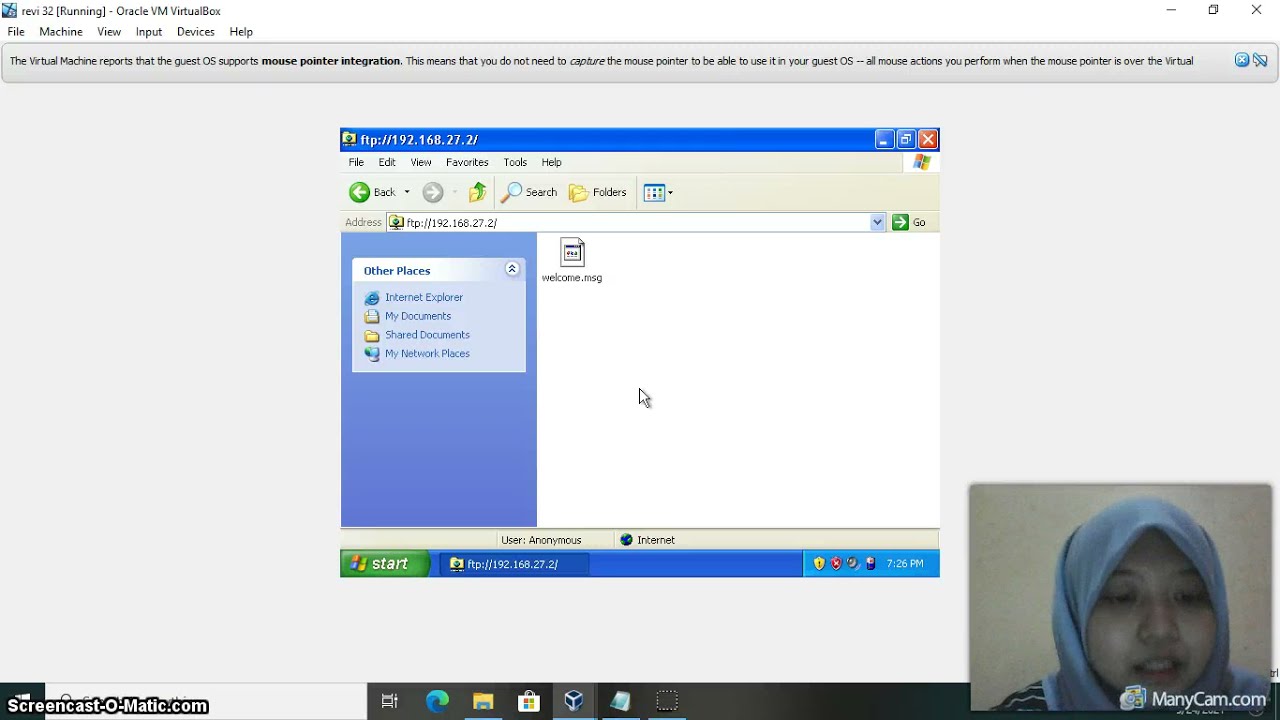Click the notepad-like app on host taskbar

[620, 701]
